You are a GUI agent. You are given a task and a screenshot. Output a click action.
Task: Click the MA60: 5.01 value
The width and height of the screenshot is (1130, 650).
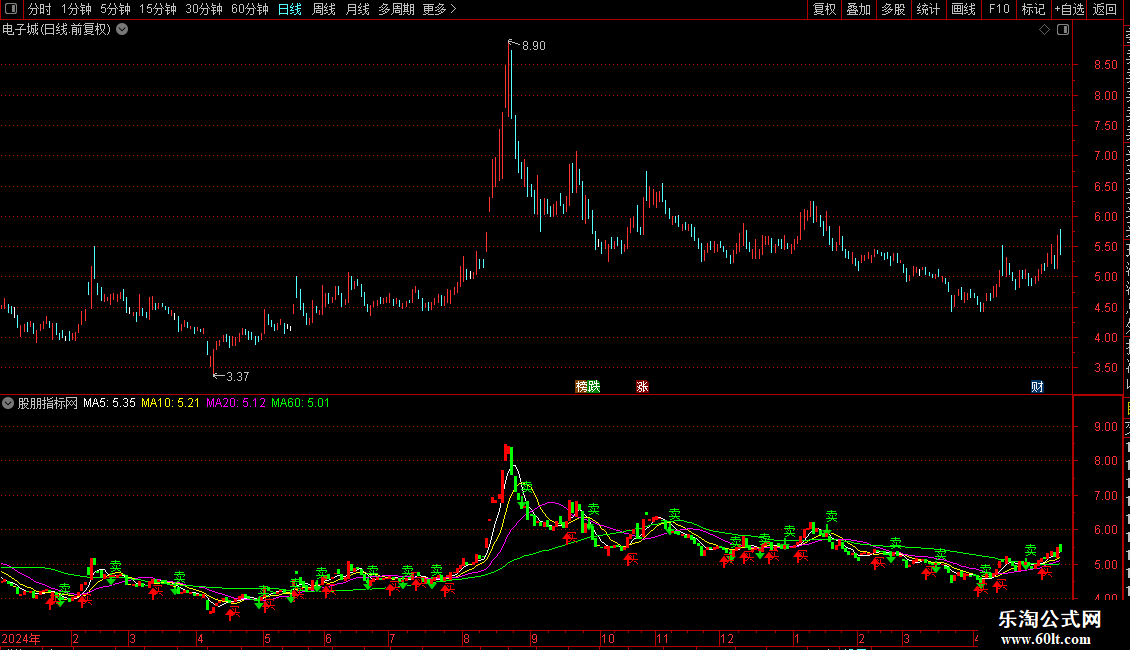click(301, 403)
